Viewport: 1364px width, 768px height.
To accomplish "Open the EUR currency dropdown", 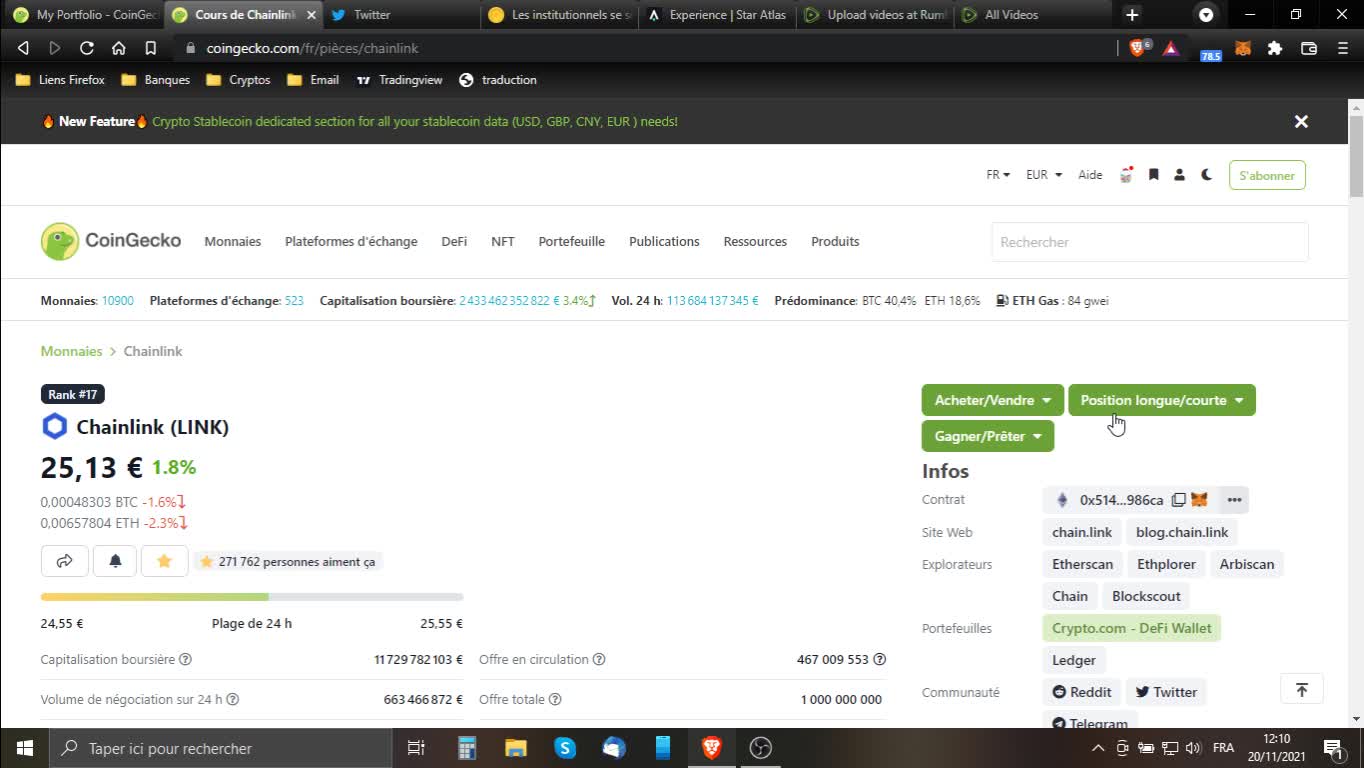I will tap(1044, 175).
